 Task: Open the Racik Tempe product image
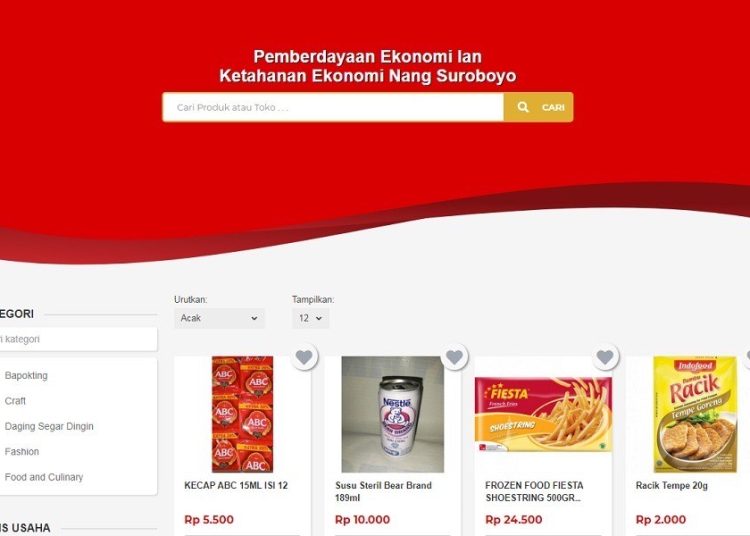coord(695,414)
